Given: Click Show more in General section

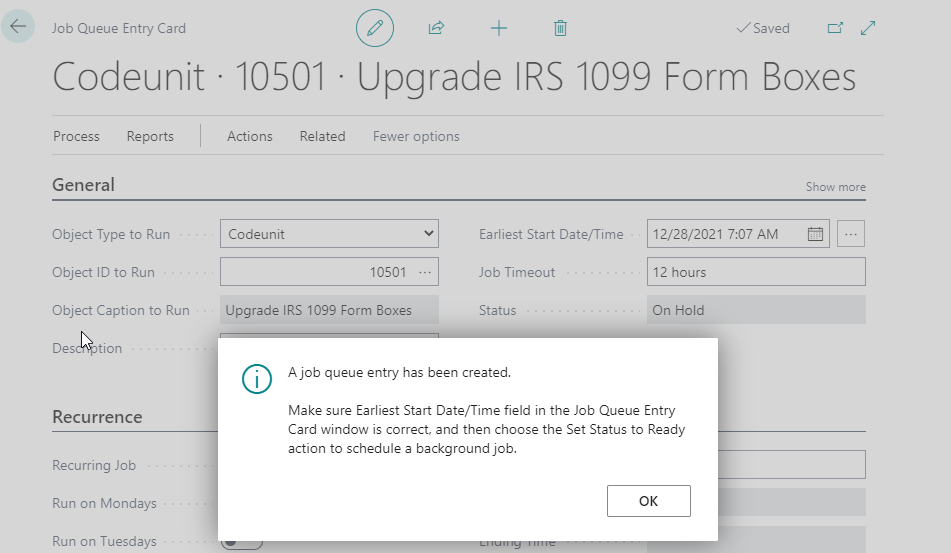Looking at the screenshot, I should click(x=835, y=187).
